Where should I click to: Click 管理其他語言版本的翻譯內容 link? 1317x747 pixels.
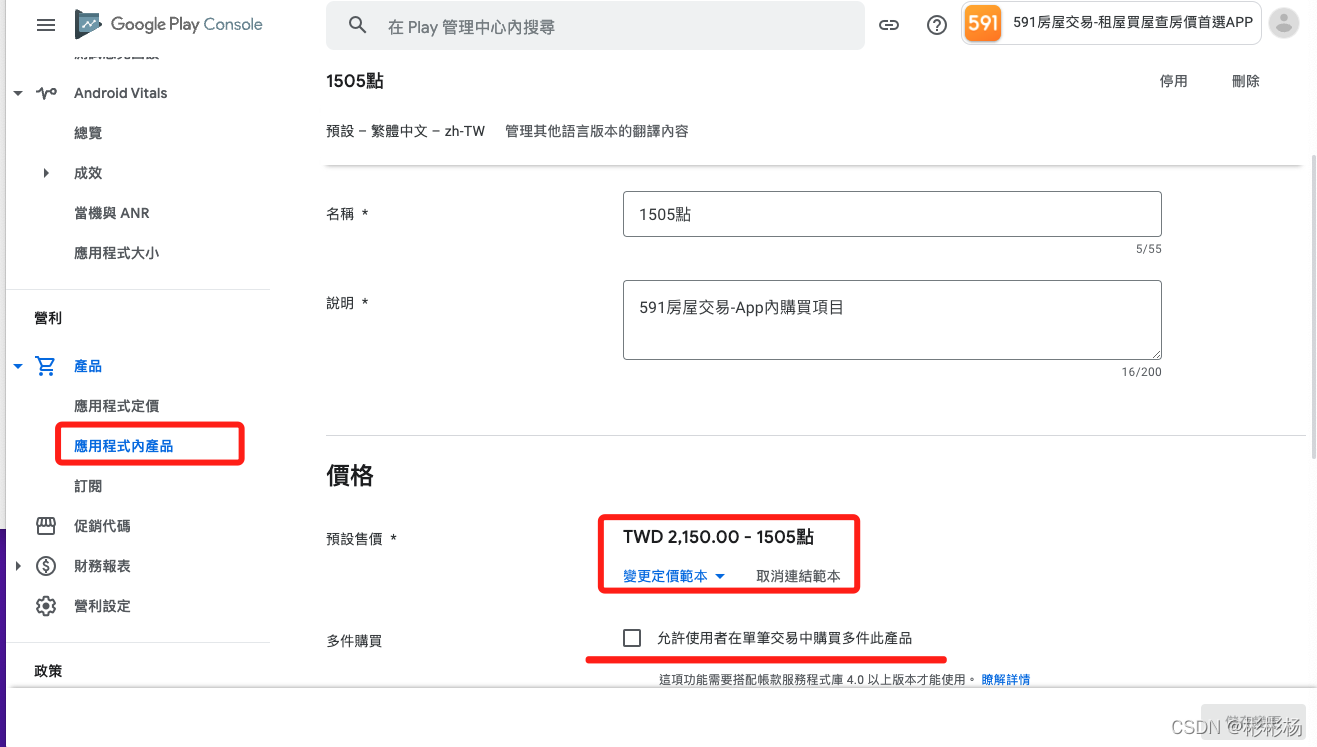point(597,131)
